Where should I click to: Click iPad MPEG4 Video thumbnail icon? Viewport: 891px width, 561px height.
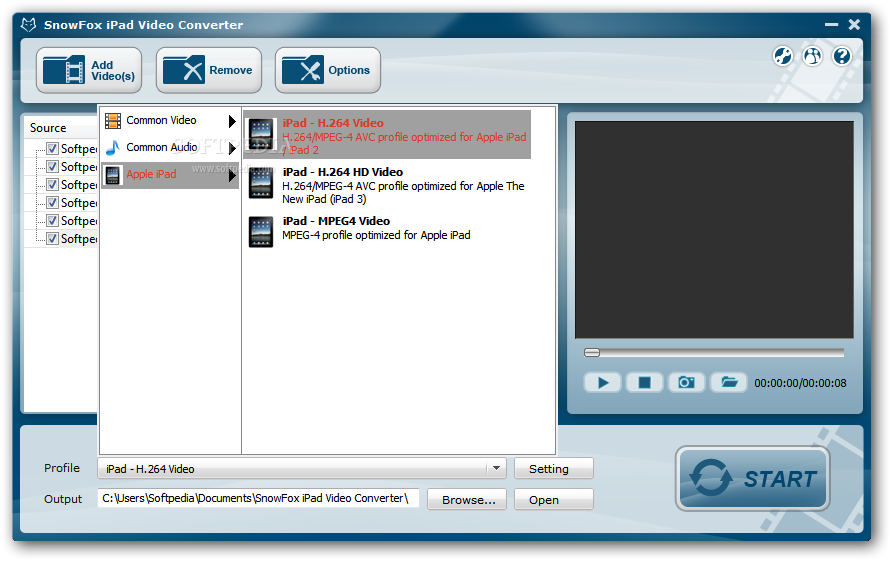pyautogui.click(x=261, y=232)
